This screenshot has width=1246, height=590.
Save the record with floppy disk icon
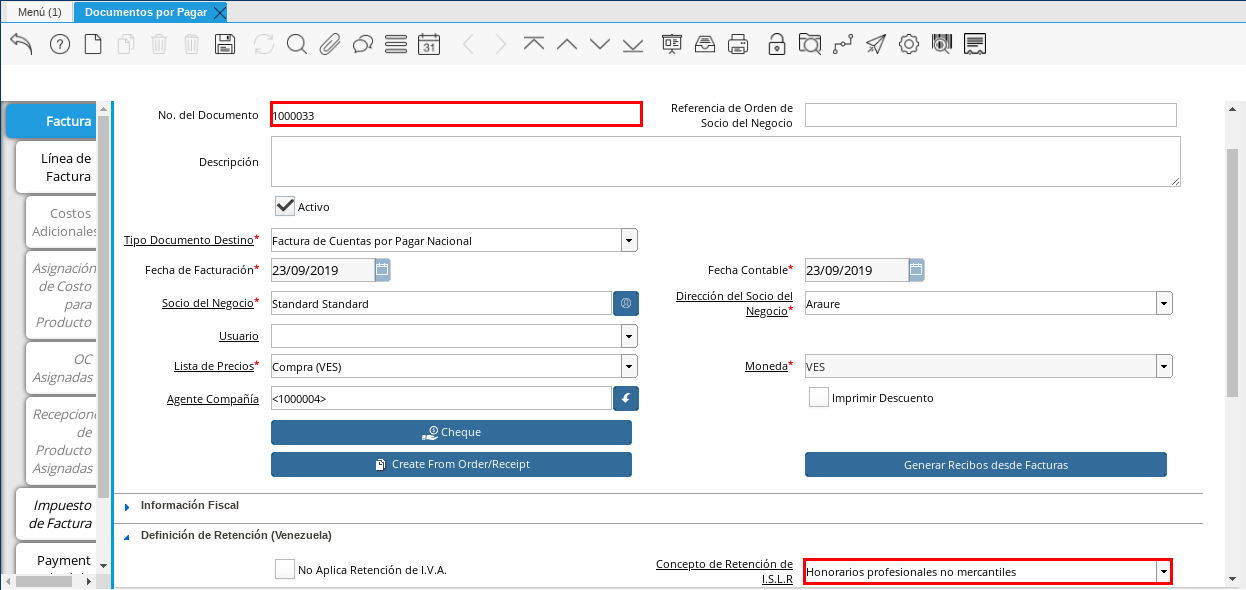[225, 44]
